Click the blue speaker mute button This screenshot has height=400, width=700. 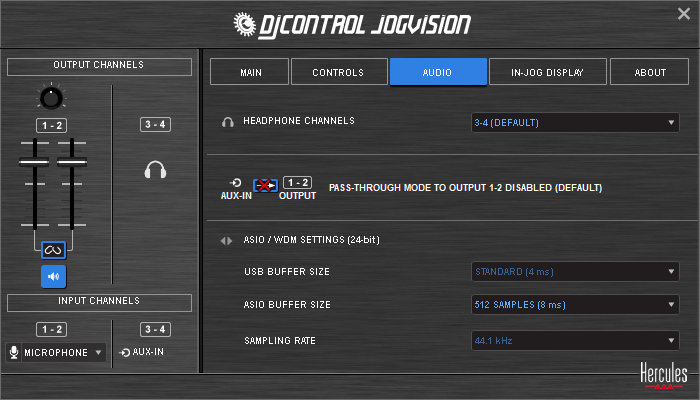click(x=54, y=276)
